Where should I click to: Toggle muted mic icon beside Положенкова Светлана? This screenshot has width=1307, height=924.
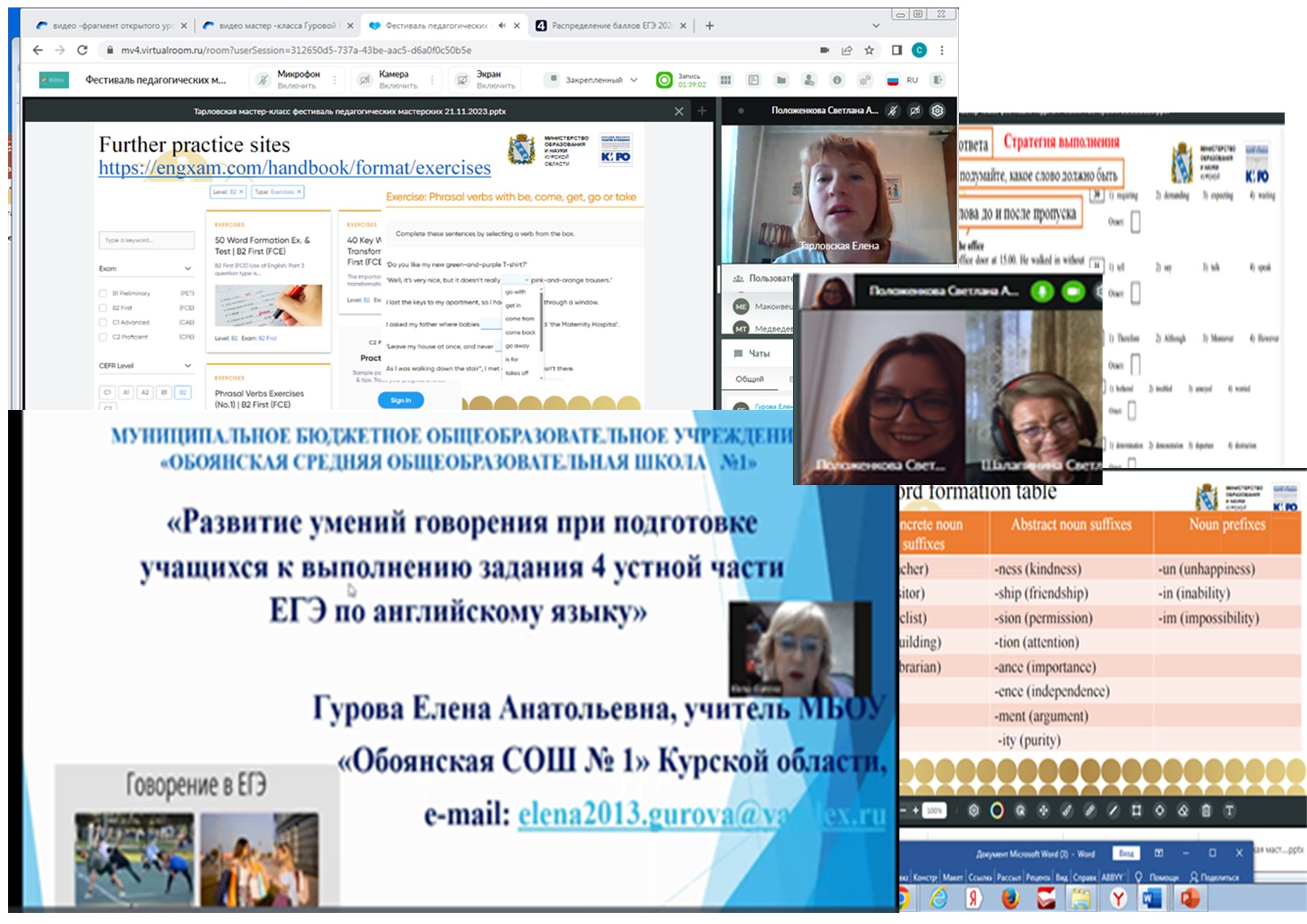pos(893,110)
